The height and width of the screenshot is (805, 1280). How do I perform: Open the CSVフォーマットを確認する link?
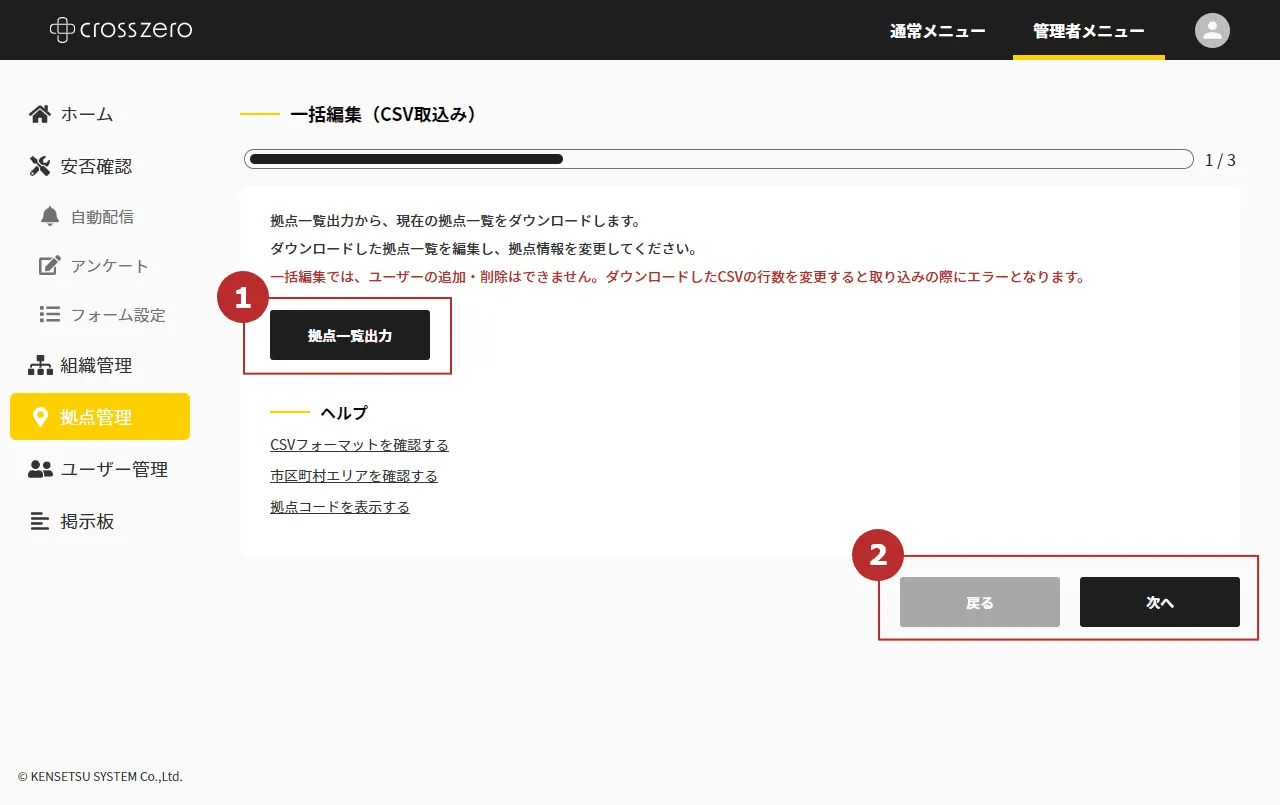pos(359,444)
